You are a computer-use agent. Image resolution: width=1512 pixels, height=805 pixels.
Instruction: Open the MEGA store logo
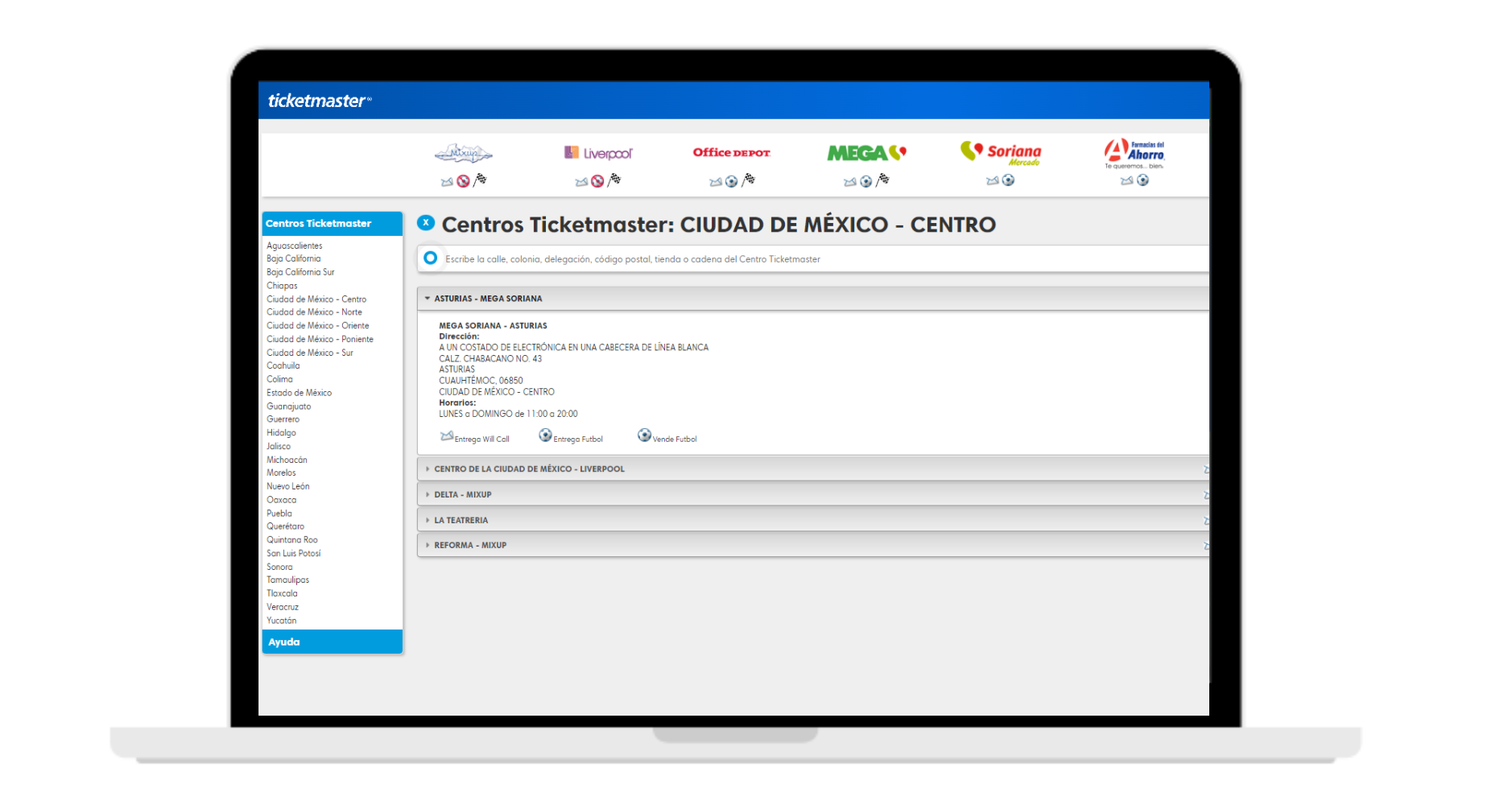[x=867, y=153]
